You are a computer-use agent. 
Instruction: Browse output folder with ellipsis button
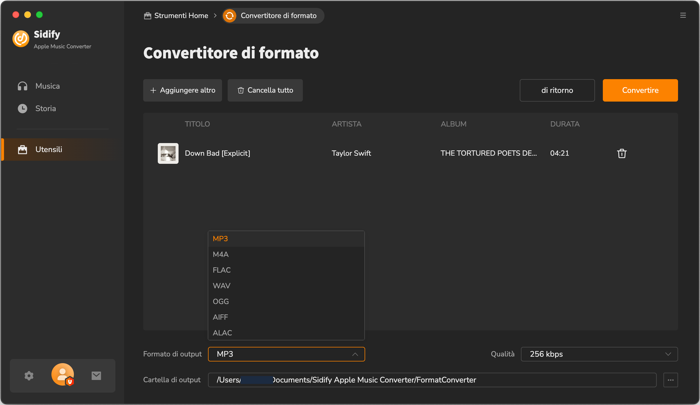(x=671, y=380)
